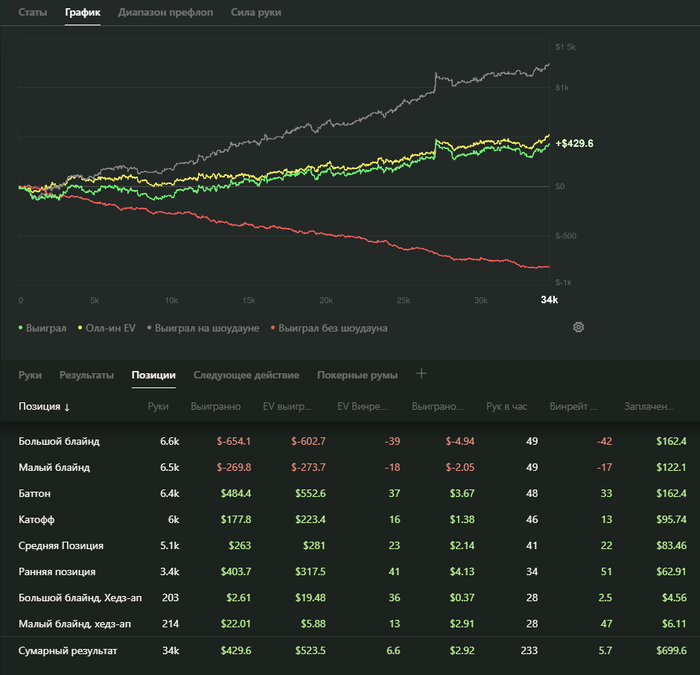Add a new tab with the plus icon
Viewport: 700px width, 675px height.
(421, 374)
